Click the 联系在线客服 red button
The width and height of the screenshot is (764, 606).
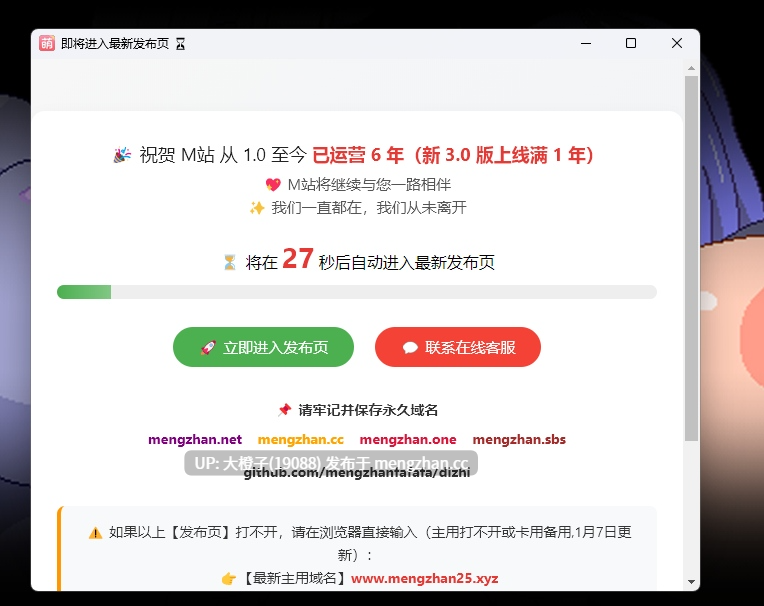tap(458, 347)
